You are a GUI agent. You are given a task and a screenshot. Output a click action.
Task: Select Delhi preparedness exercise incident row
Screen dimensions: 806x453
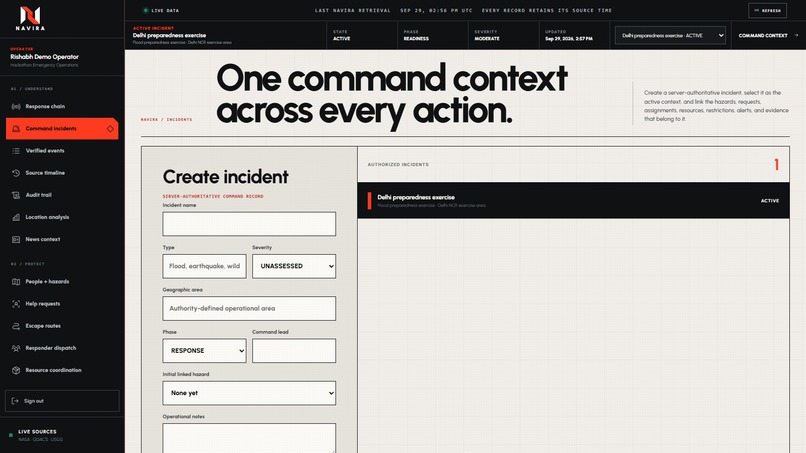pos(573,201)
